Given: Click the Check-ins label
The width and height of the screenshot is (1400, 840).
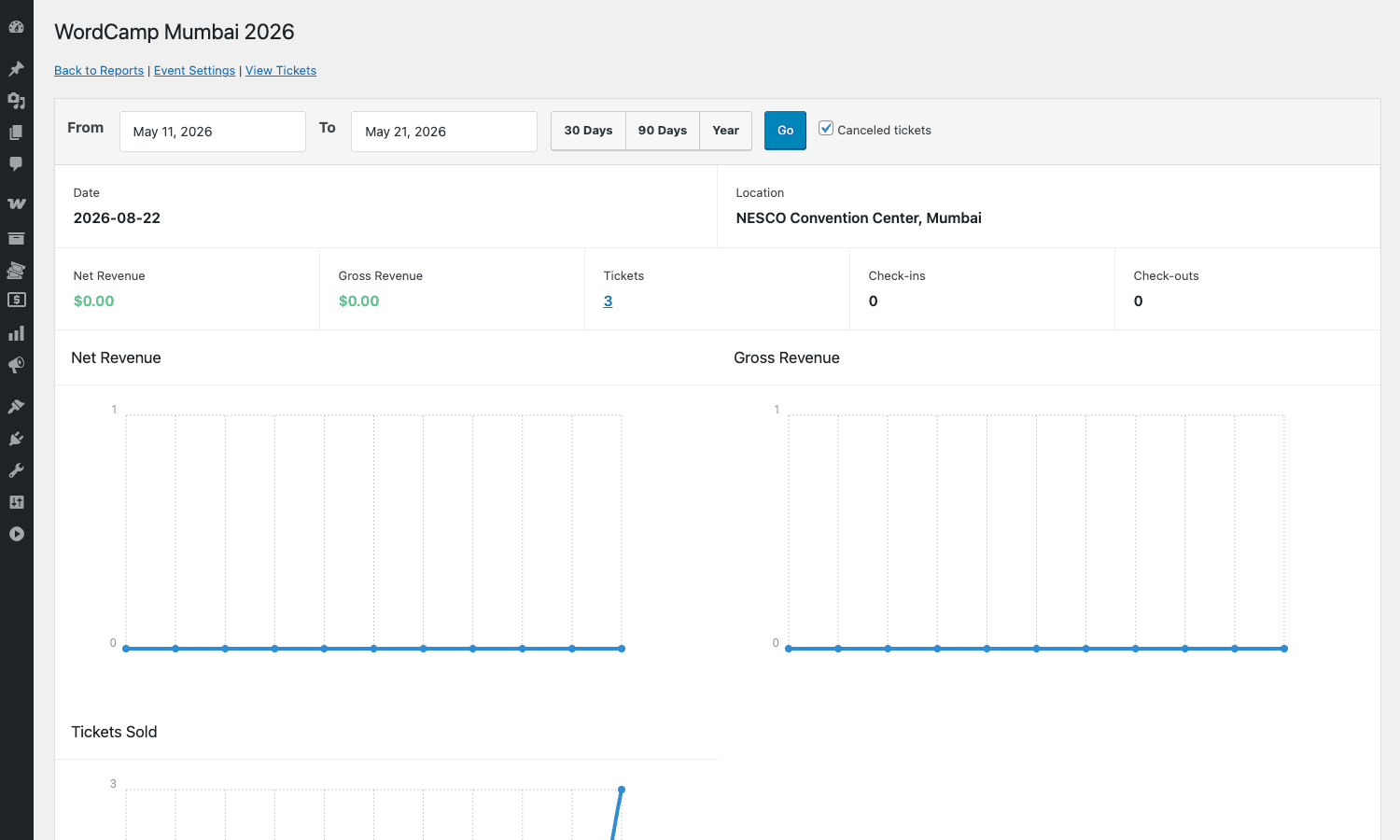Looking at the screenshot, I should 897,275.
